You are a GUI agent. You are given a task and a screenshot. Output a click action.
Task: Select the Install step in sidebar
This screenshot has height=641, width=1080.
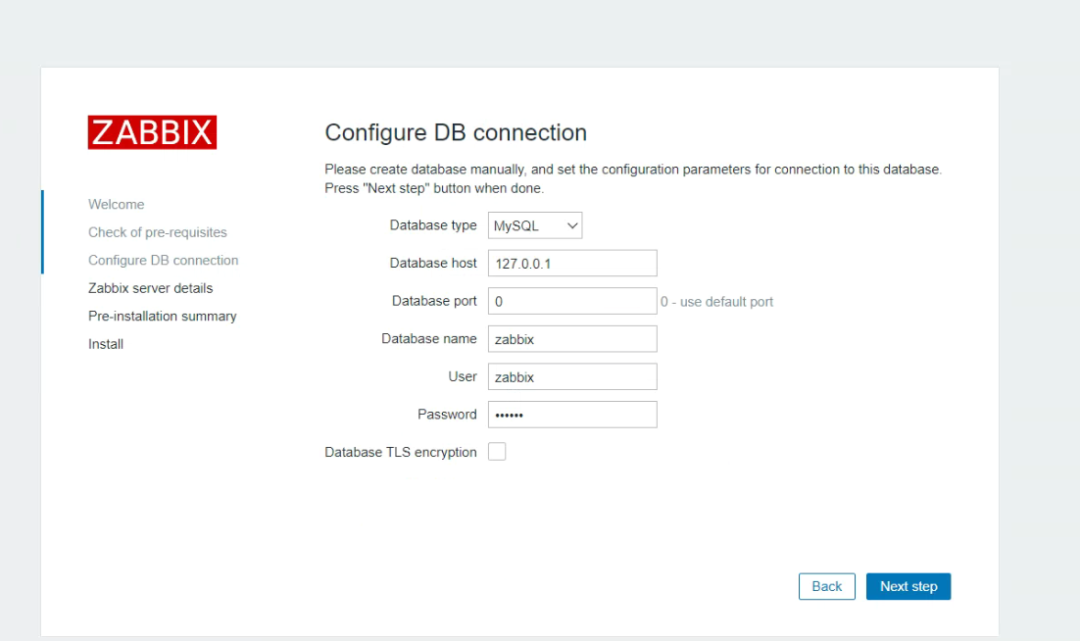pos(106,344)
